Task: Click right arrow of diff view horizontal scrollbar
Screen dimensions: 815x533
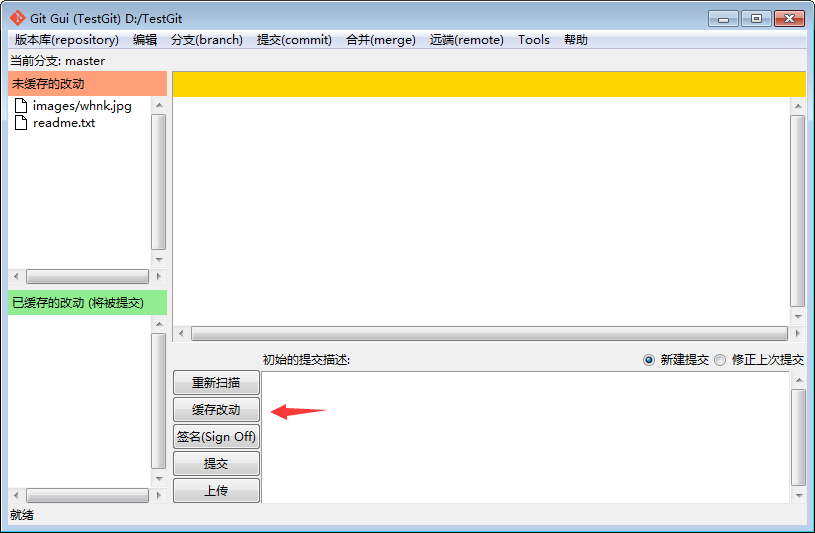Action: [x=797, y=333]
